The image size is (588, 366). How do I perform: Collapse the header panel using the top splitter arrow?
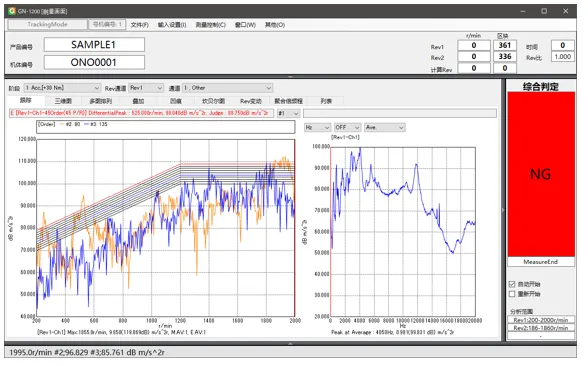point(291,76)
